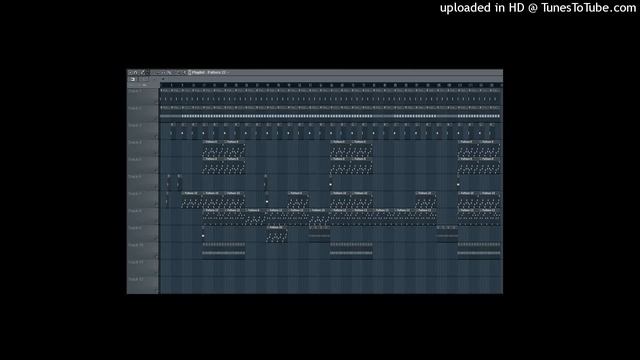Screen dimensions: 640x360
Task: Select the Track 4 header
Action: [142, 148]
